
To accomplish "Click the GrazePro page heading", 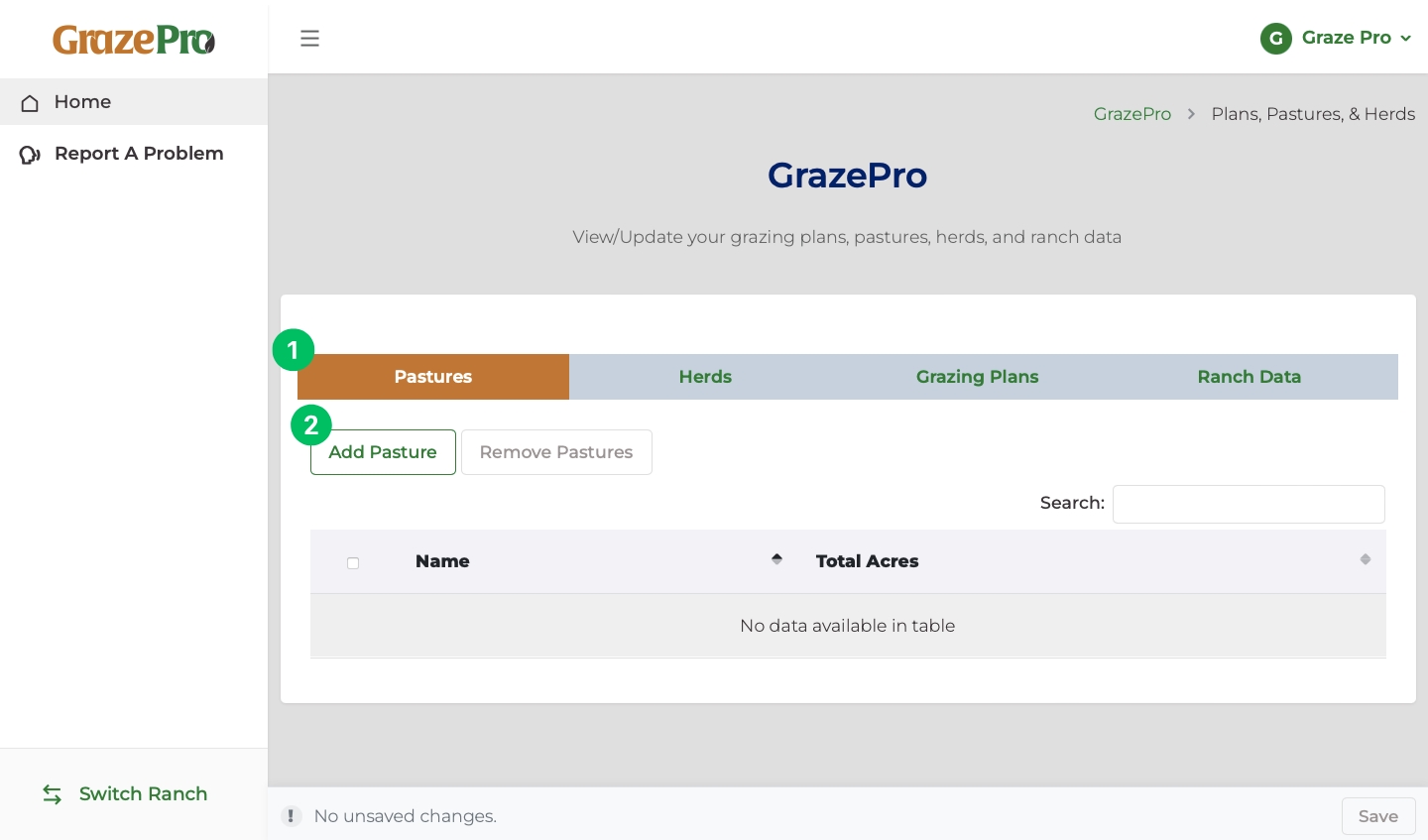I will click(848, 176).
